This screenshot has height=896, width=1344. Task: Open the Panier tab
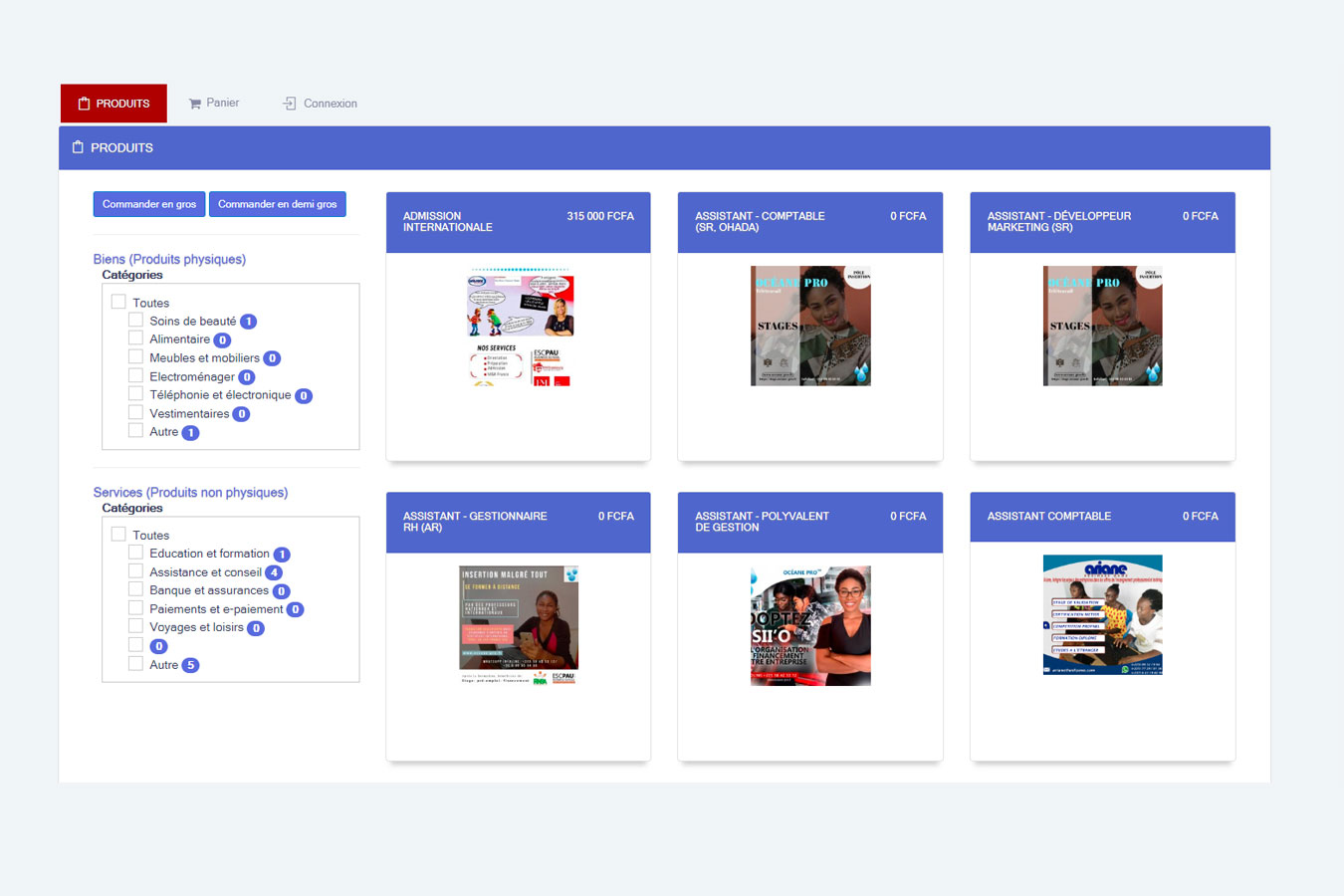214,104
